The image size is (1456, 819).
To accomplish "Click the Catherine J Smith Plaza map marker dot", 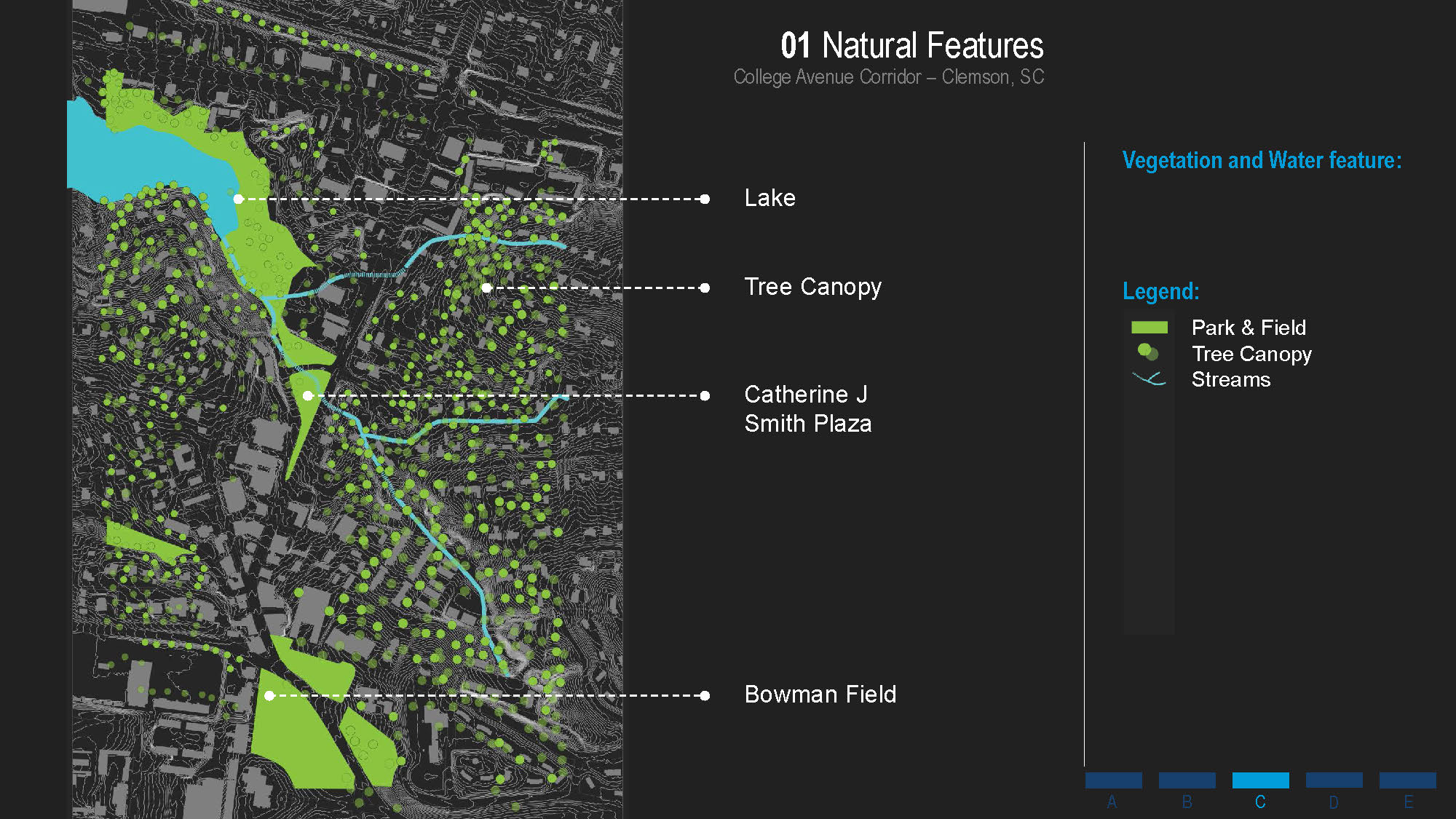I will click(308, 395).
